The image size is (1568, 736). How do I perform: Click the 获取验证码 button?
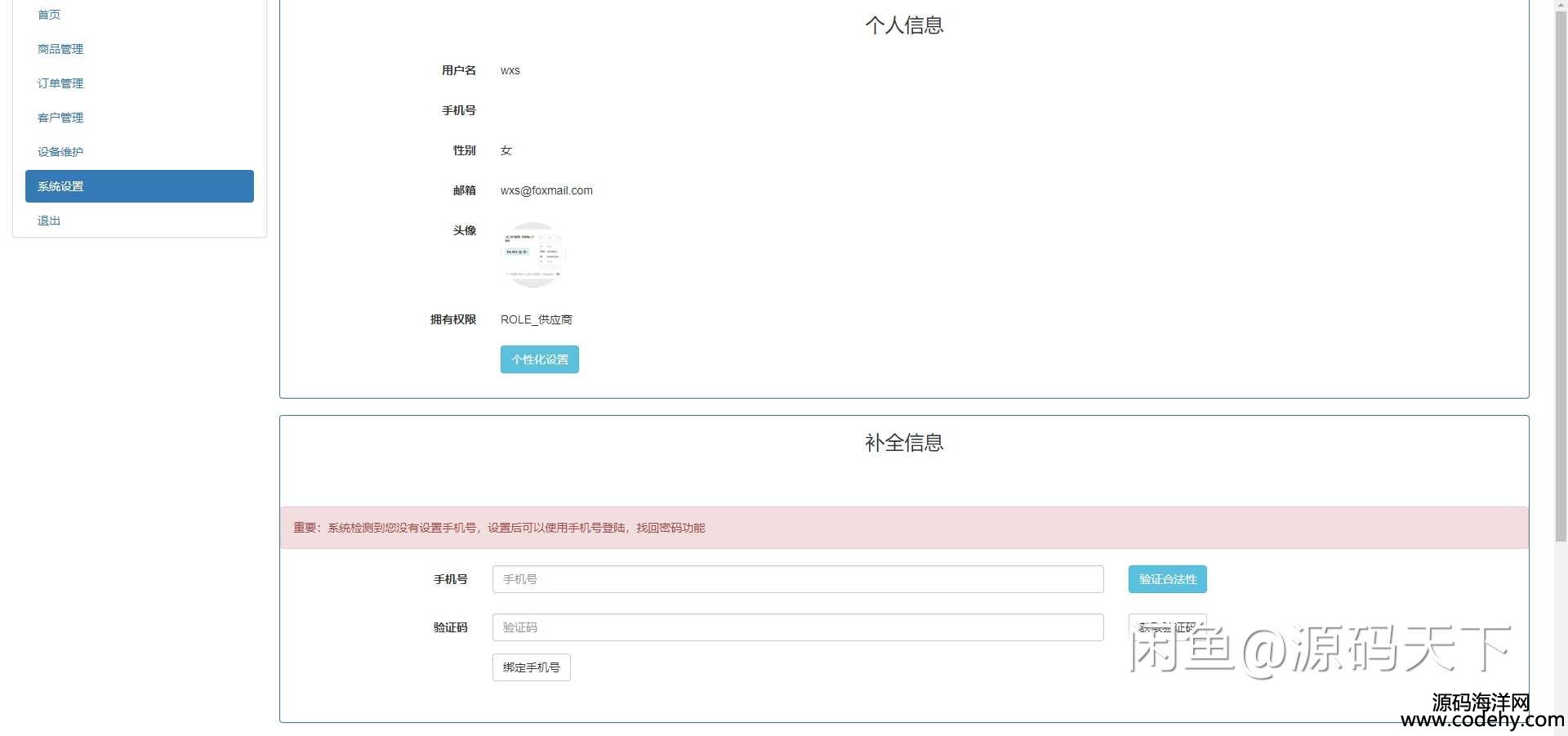click(1168, 627)
